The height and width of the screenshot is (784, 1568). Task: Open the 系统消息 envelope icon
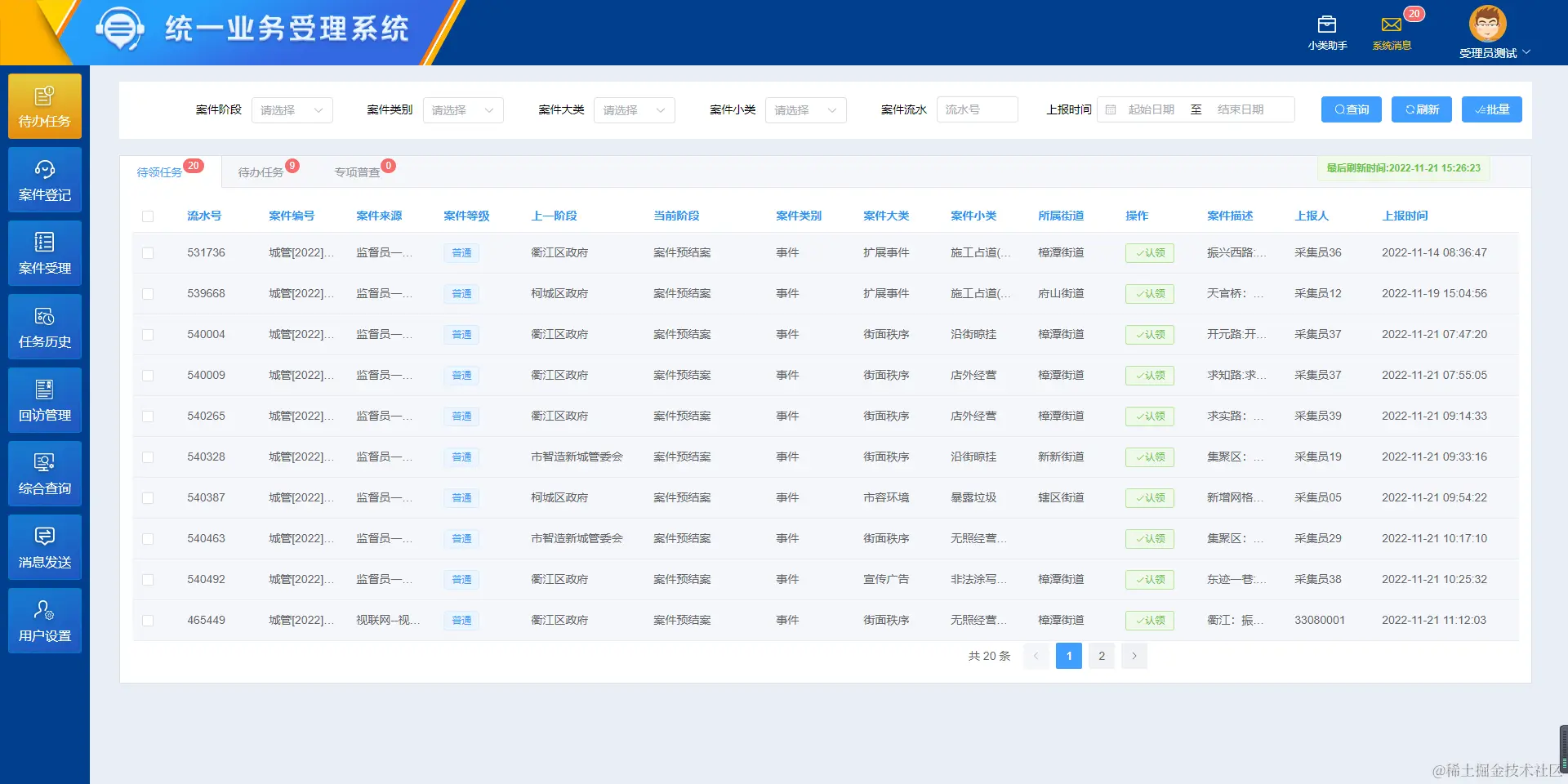(1392, 24)
